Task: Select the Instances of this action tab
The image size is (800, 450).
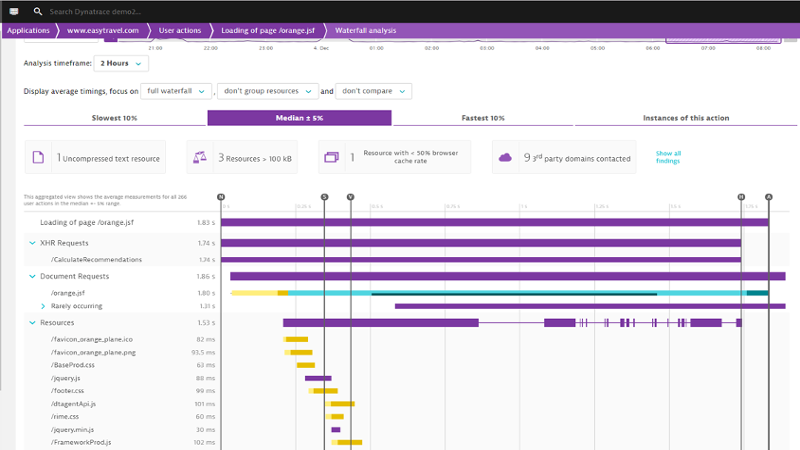Action: 684,118
